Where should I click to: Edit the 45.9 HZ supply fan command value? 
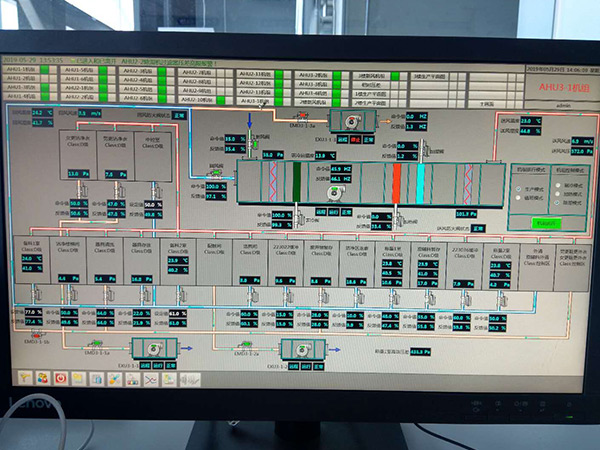[341, 169]
